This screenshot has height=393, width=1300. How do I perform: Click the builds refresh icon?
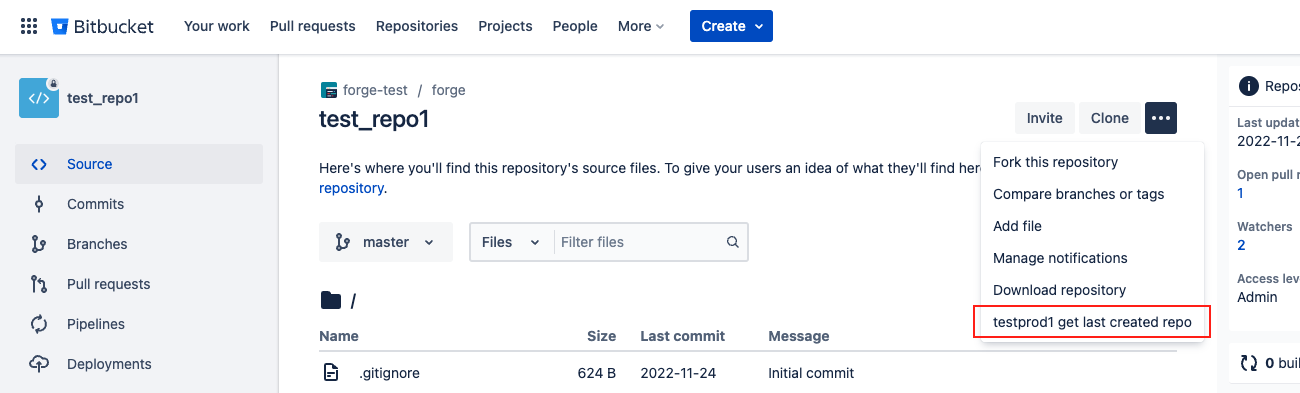[x=1248, y=363]
